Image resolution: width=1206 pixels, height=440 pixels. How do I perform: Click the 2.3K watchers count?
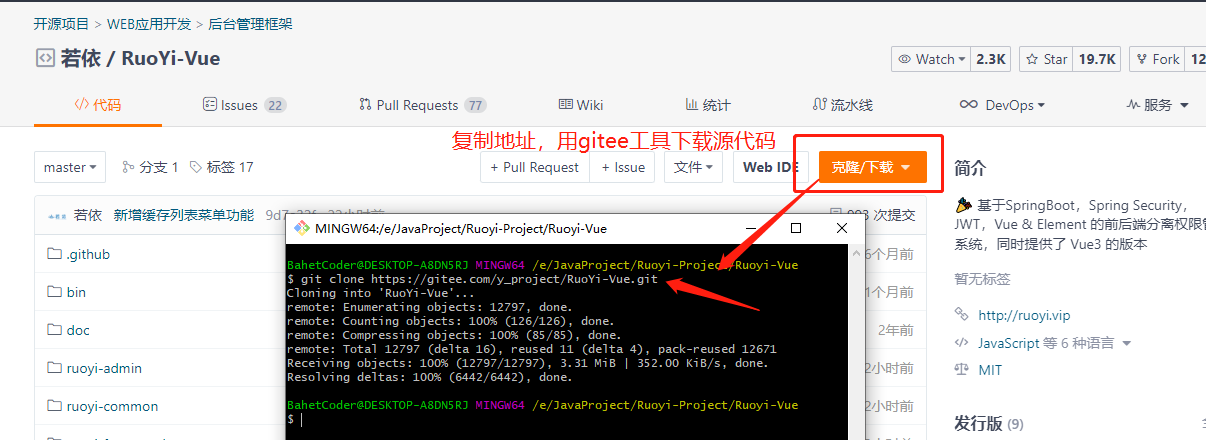(991, 59)
